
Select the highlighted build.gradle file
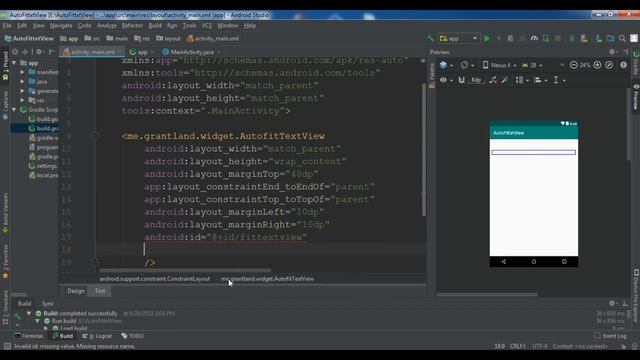coord(36,128)
